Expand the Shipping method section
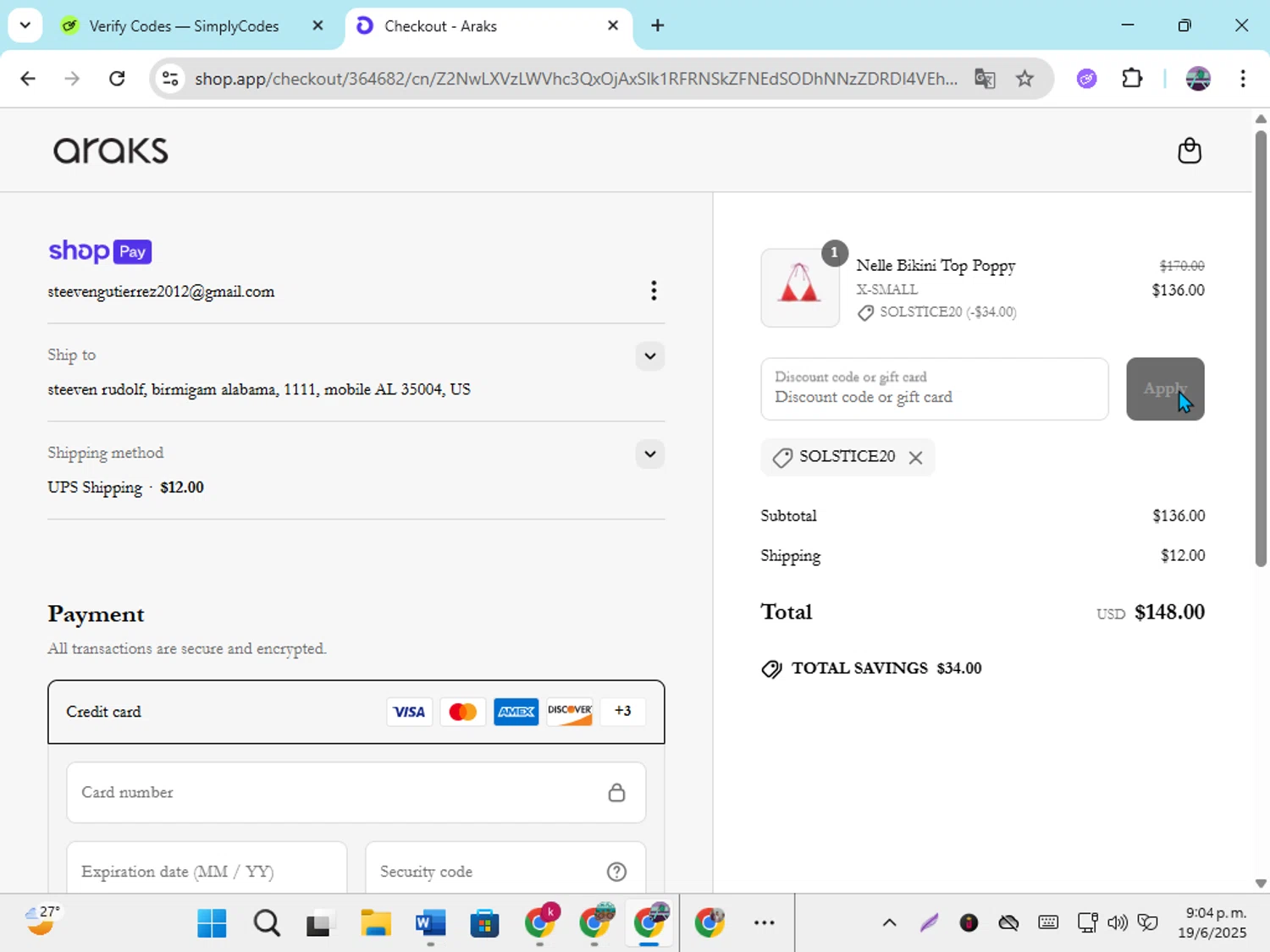Viewport: 1270px width, 952px height. tap(649, 454)
